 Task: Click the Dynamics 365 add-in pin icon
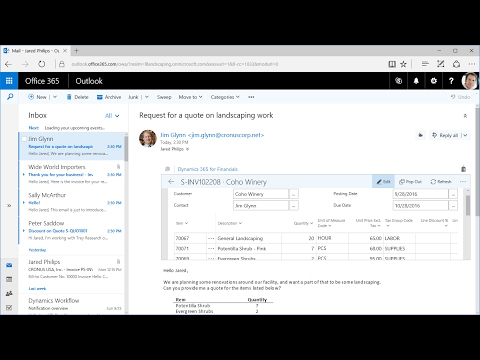[x=463, y=169]
